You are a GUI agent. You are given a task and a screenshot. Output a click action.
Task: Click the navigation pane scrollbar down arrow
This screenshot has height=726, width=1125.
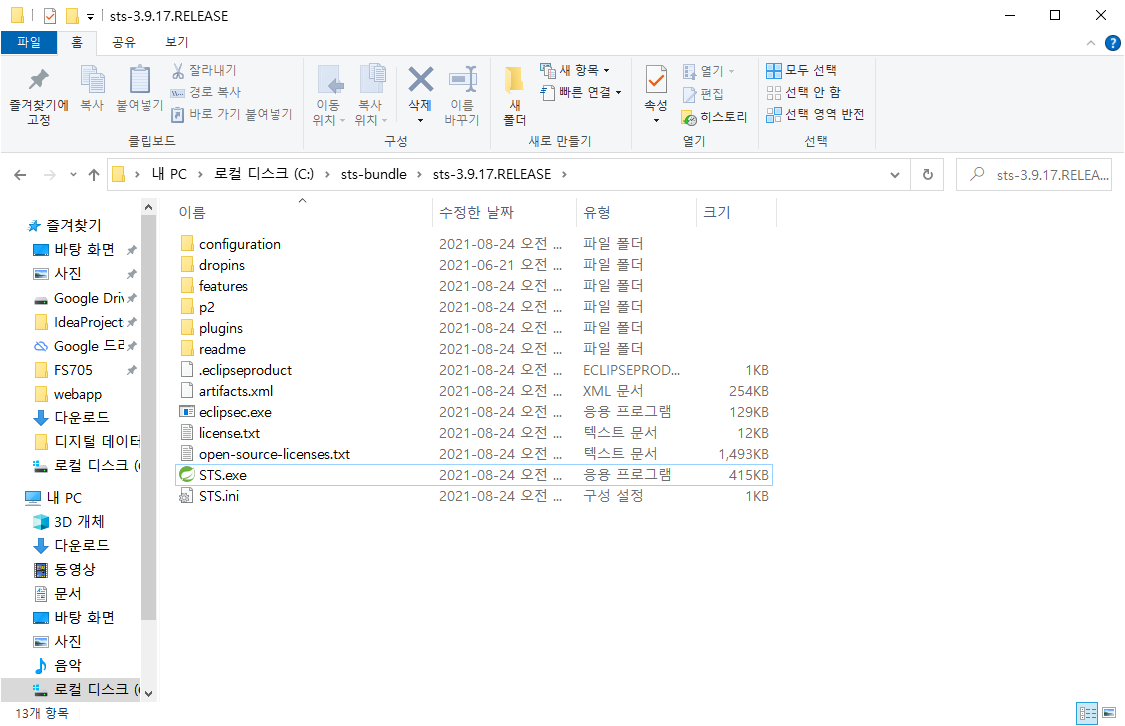click(149, 693)
